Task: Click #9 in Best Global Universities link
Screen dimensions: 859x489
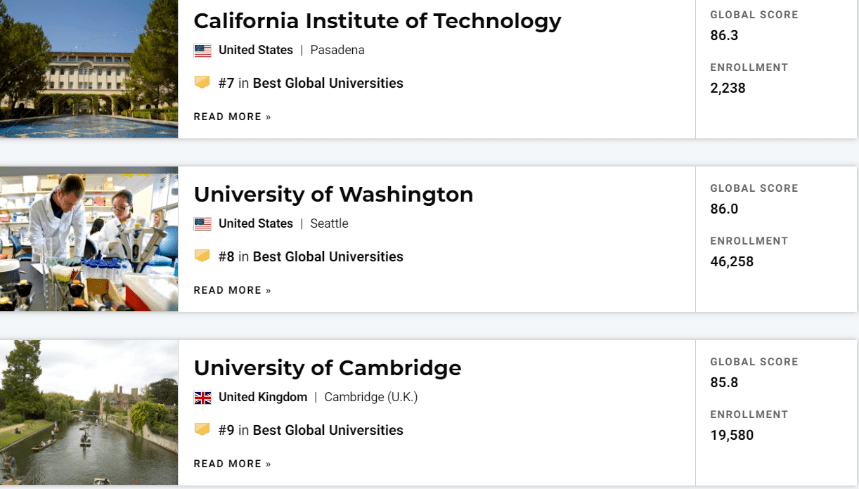Action: 311,430
